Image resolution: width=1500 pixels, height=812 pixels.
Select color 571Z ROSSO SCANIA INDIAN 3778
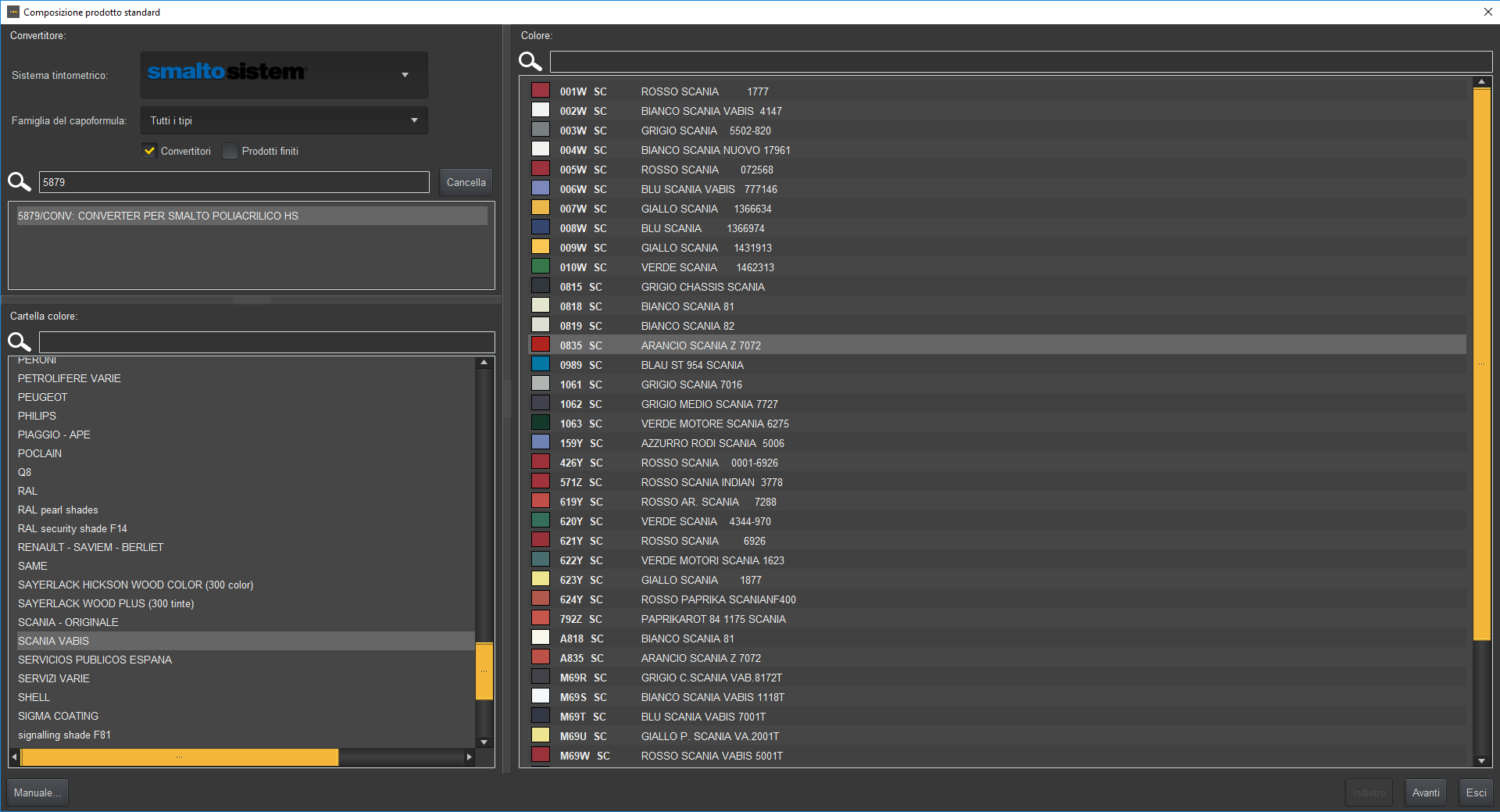coord(997,481)
